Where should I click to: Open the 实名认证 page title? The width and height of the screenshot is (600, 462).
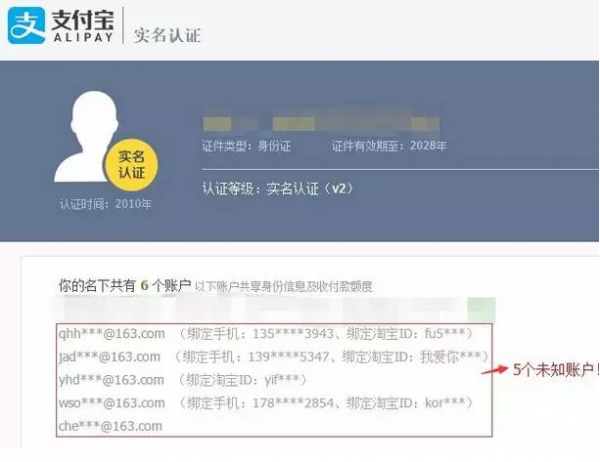(x=168, y=34)
